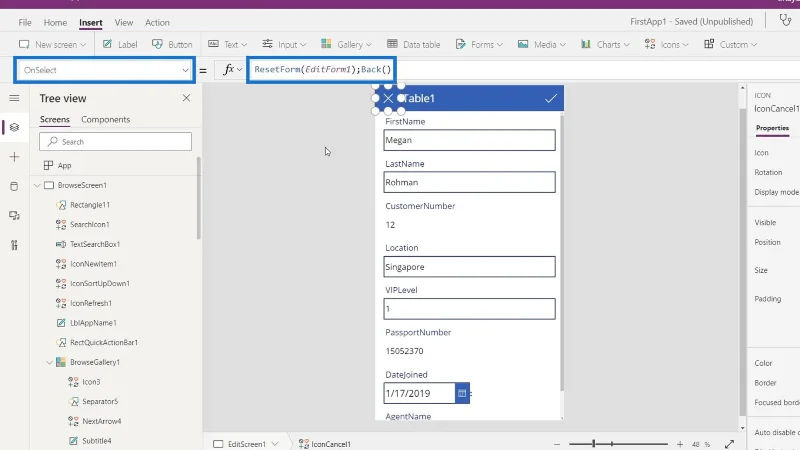Open the Custom components dropdown
Screen dimensions: 800x450
coord(731,44)
